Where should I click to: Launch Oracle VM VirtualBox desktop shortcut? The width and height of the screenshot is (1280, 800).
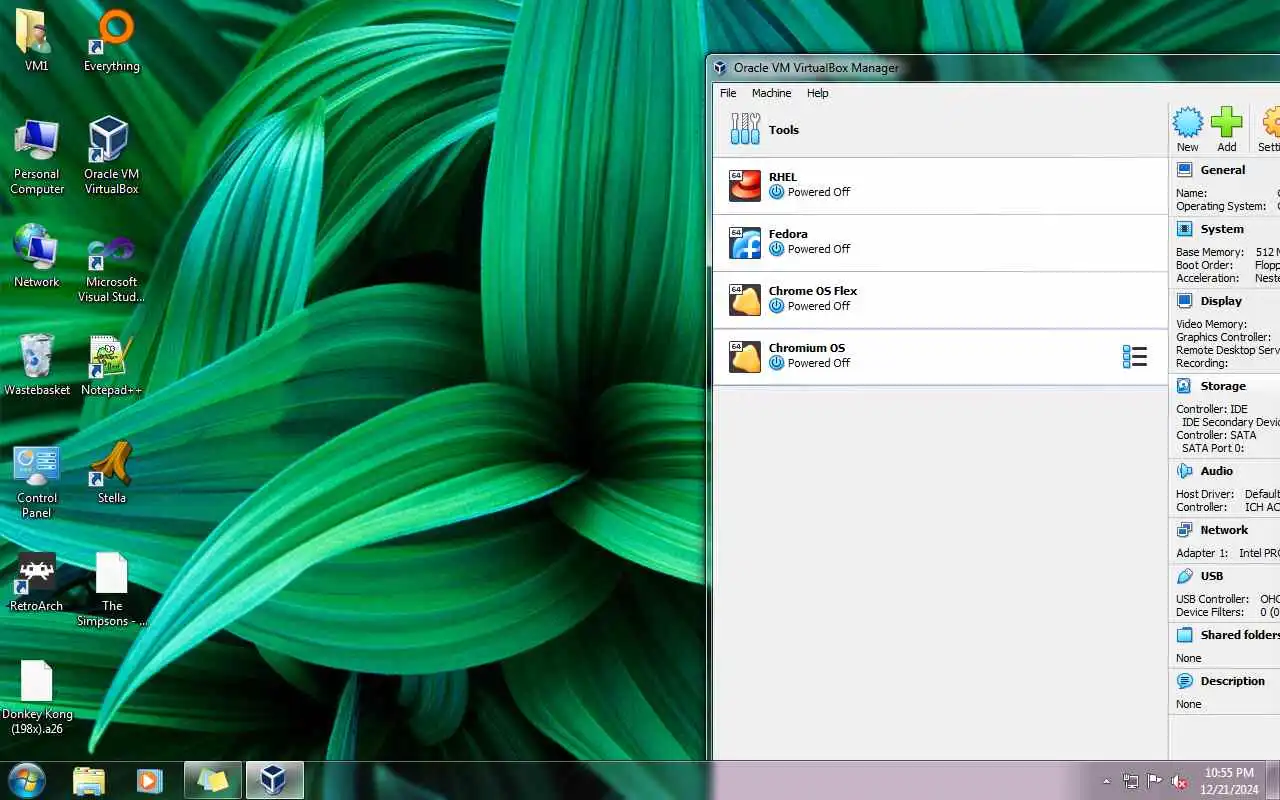pyautogui.click(x=111, y=157)
